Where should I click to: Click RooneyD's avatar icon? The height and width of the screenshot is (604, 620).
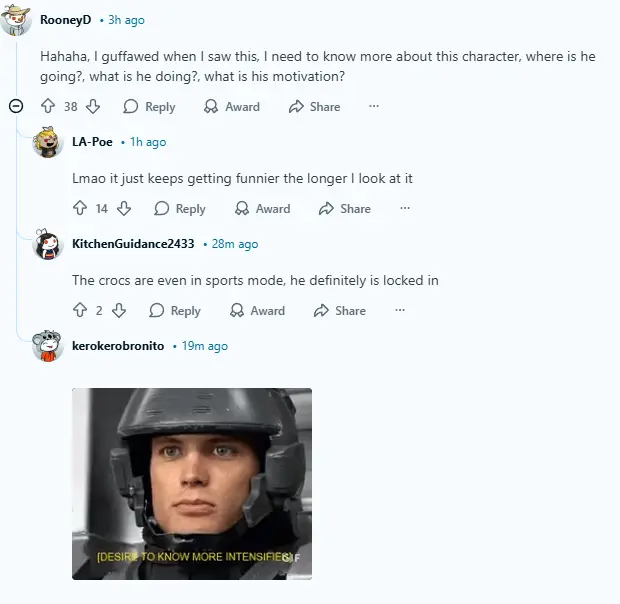(x=16, y=19)
